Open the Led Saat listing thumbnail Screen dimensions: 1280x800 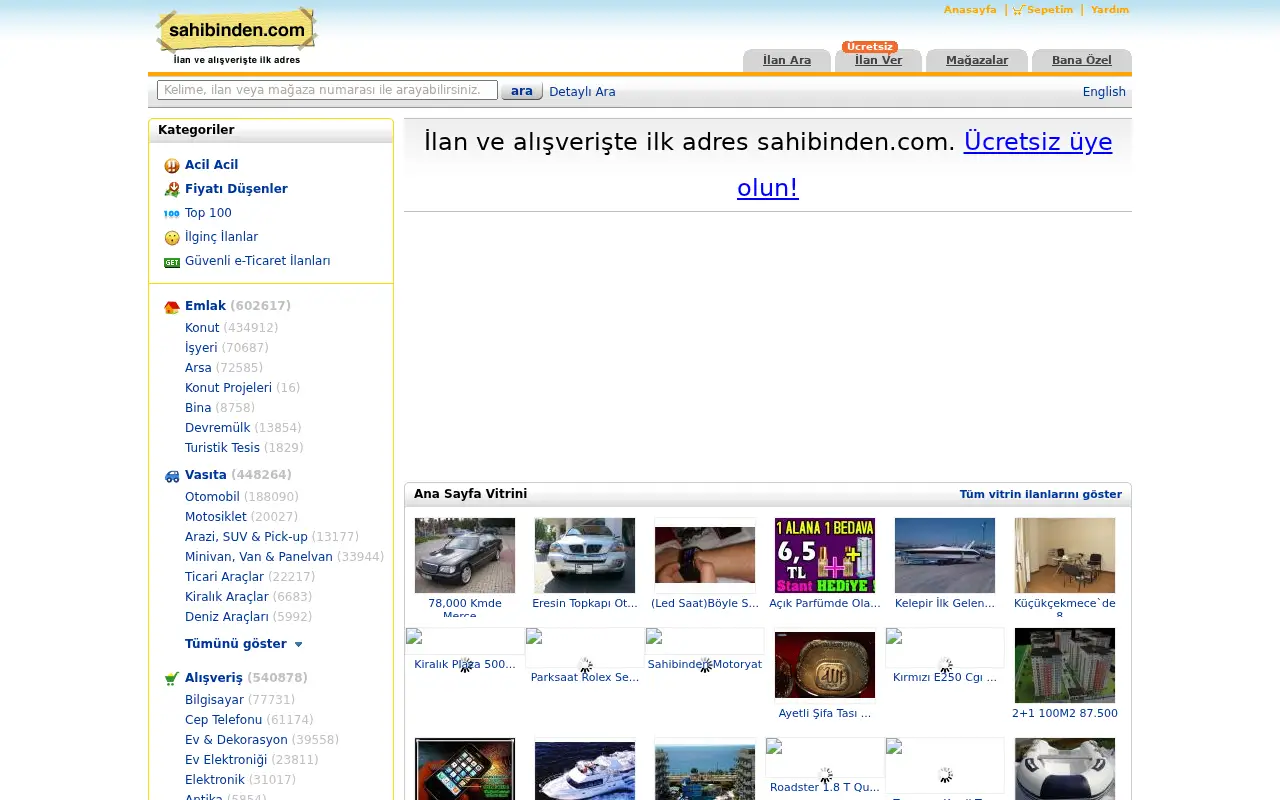705,555
